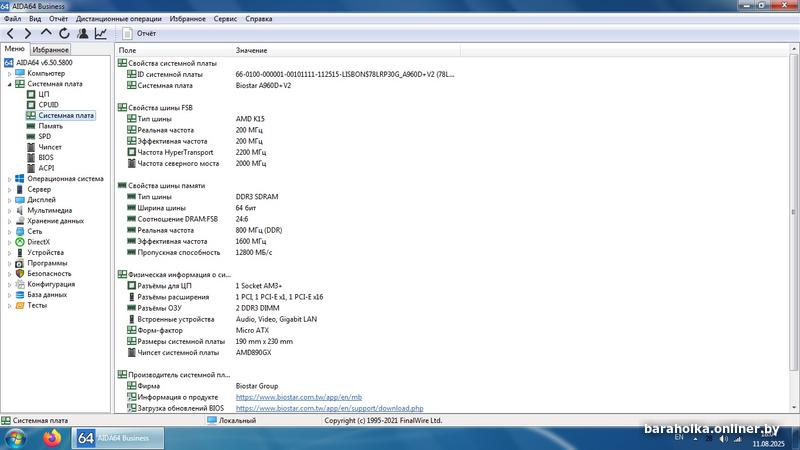Select CPUID in the tree

tap(48, 105)
